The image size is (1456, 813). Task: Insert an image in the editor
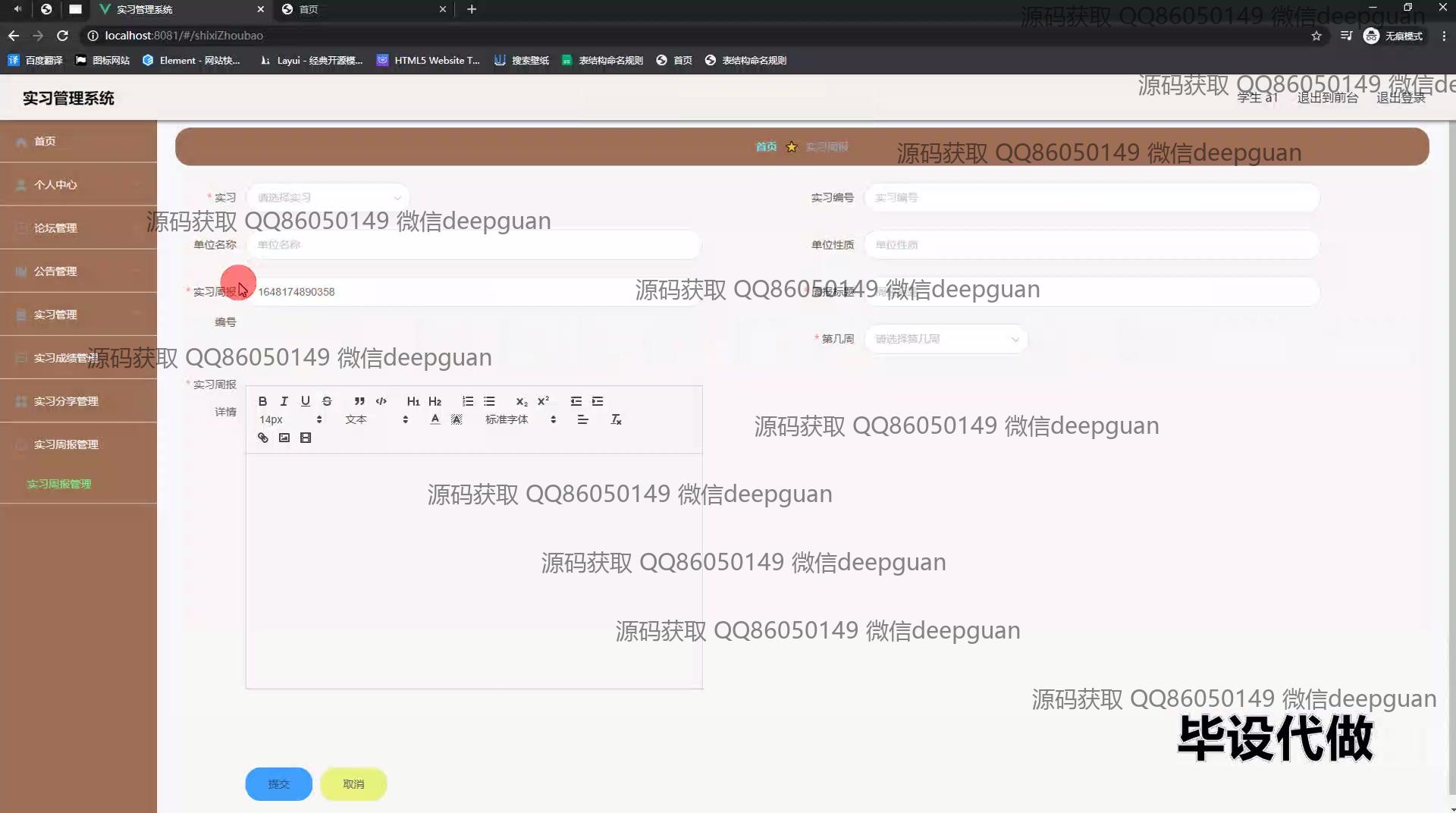pos(284,438)
